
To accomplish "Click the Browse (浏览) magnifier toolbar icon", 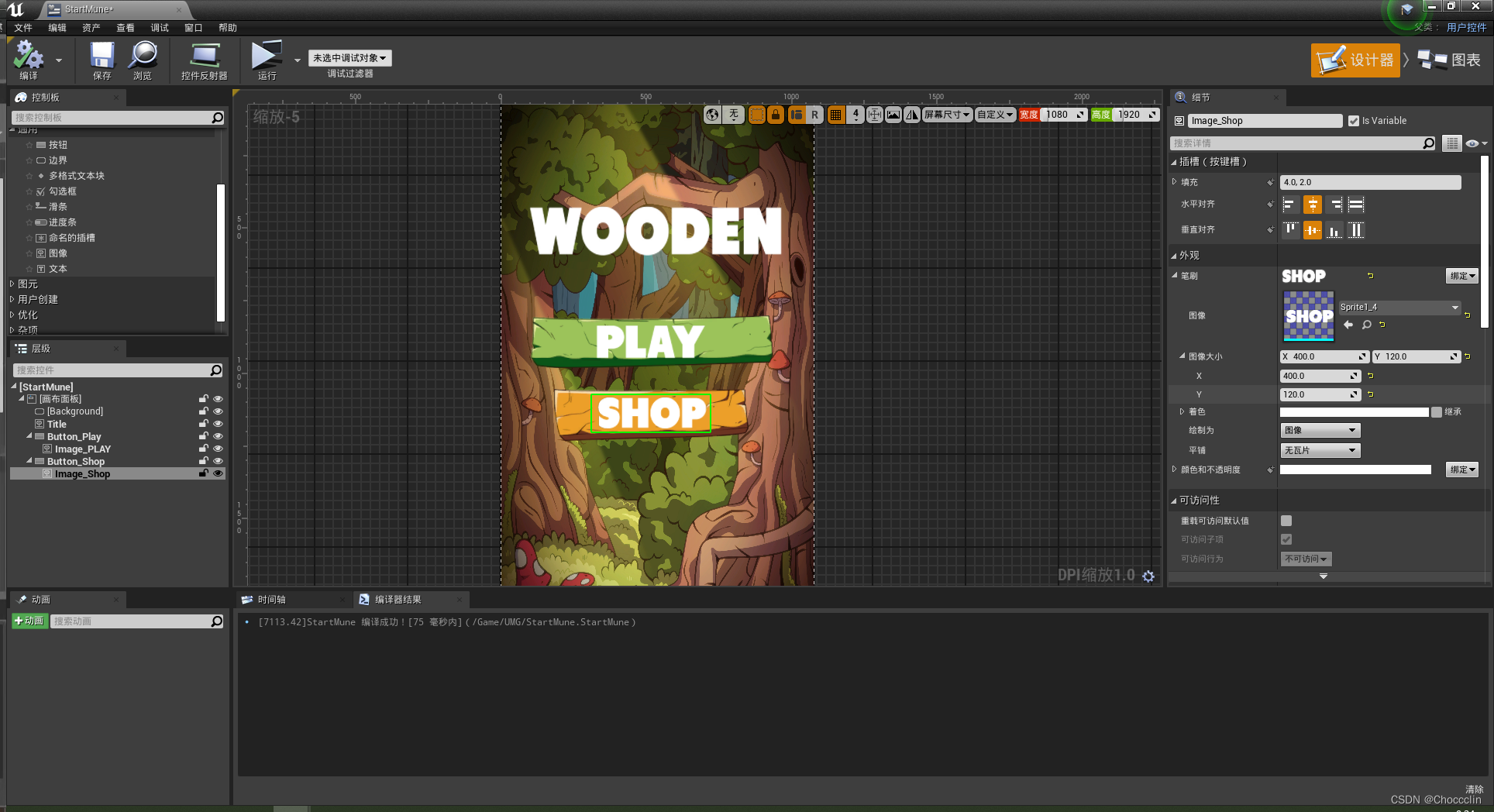I will point(143,56).
